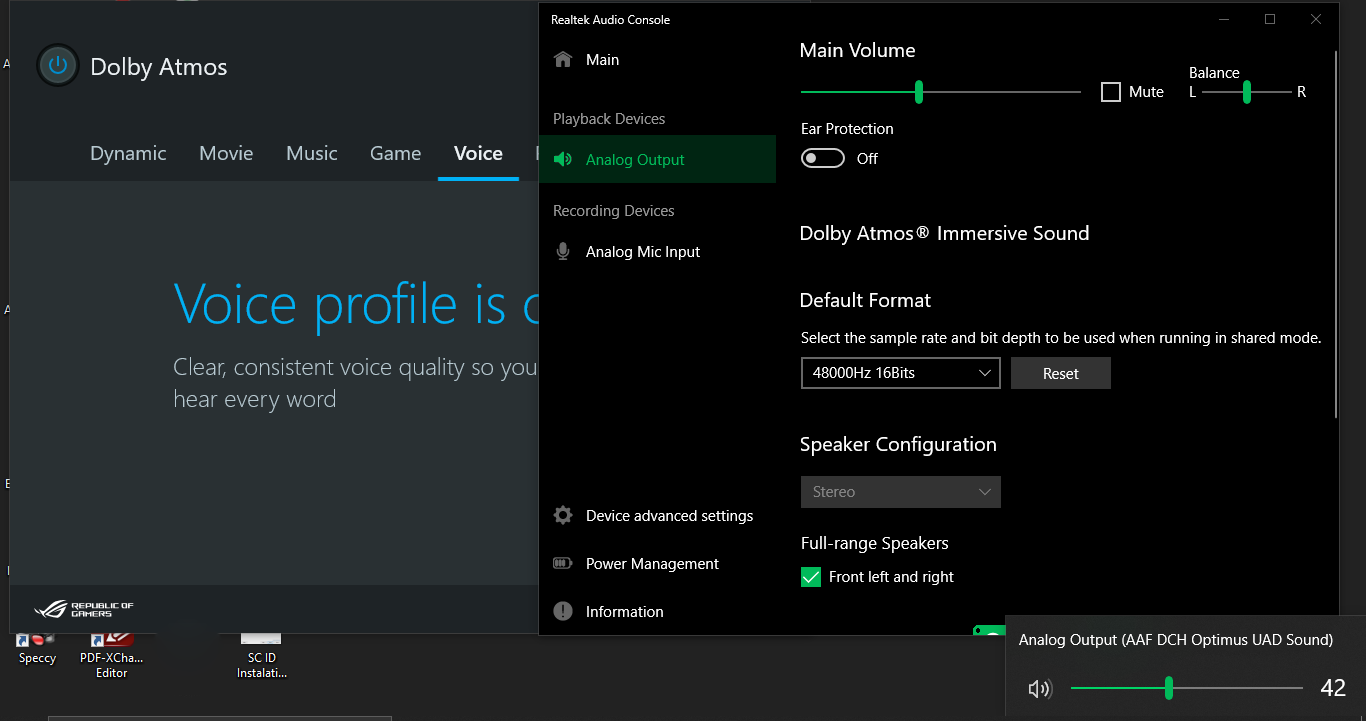Click the microphone icon beside Analog Mic Input

pos(563,252)
